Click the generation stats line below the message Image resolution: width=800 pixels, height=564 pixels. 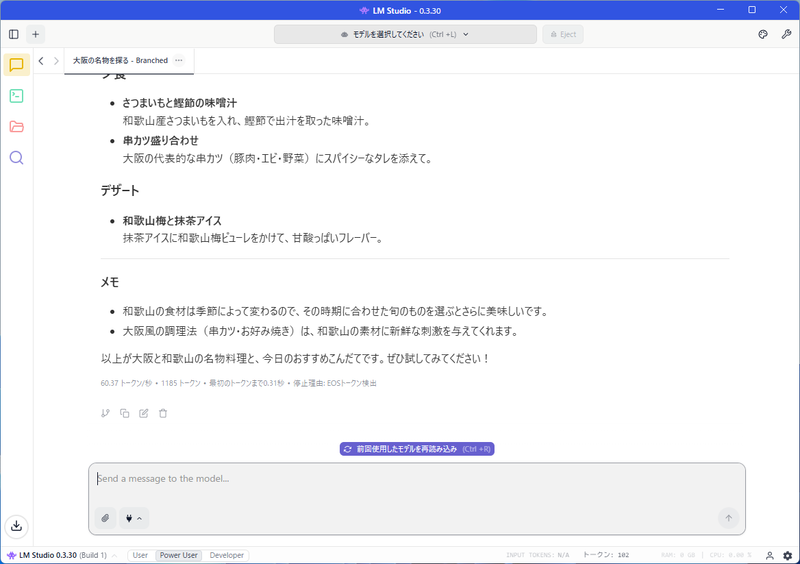point(238,383)
